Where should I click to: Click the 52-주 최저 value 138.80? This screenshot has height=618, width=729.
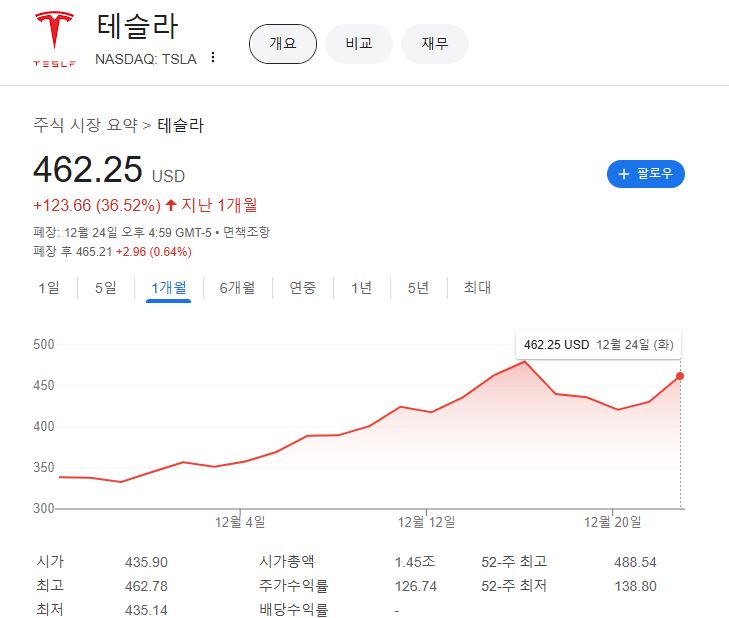tap(635, 586)
